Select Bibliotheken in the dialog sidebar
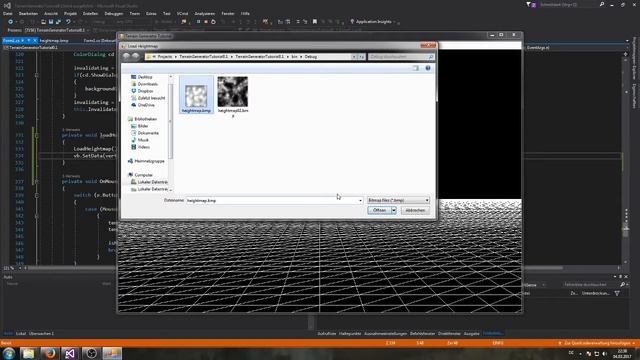The width and height of the screenshot is (640, 360). [x=142, y=119]
